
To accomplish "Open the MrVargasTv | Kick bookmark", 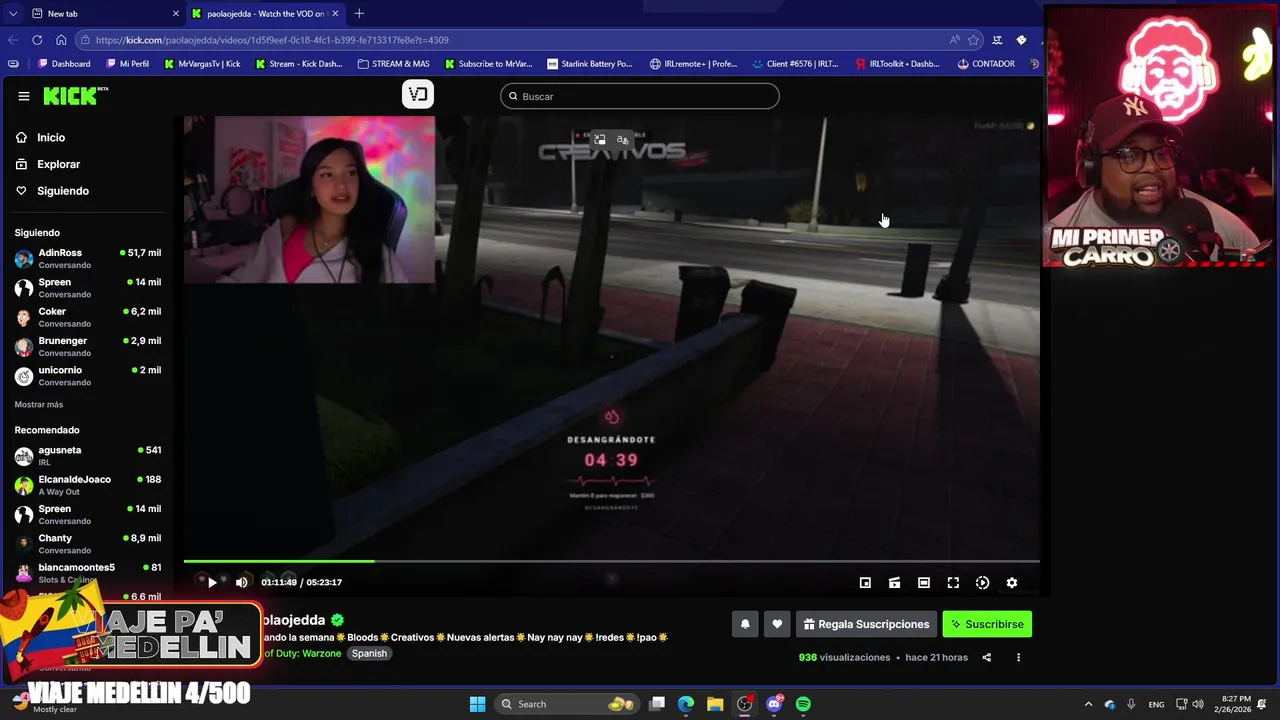I will click(x=201, y=64).
